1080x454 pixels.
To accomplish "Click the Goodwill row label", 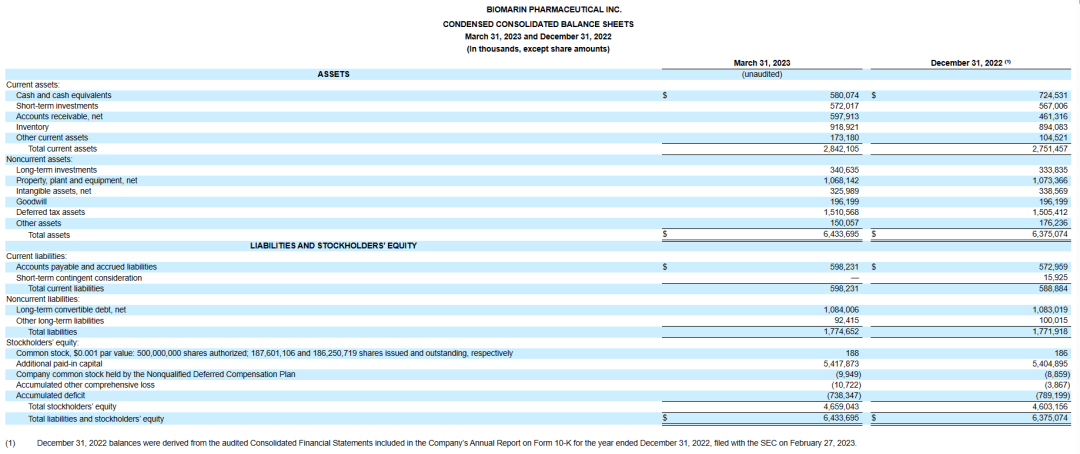I will pyautogui.click(x=30, y=202).
